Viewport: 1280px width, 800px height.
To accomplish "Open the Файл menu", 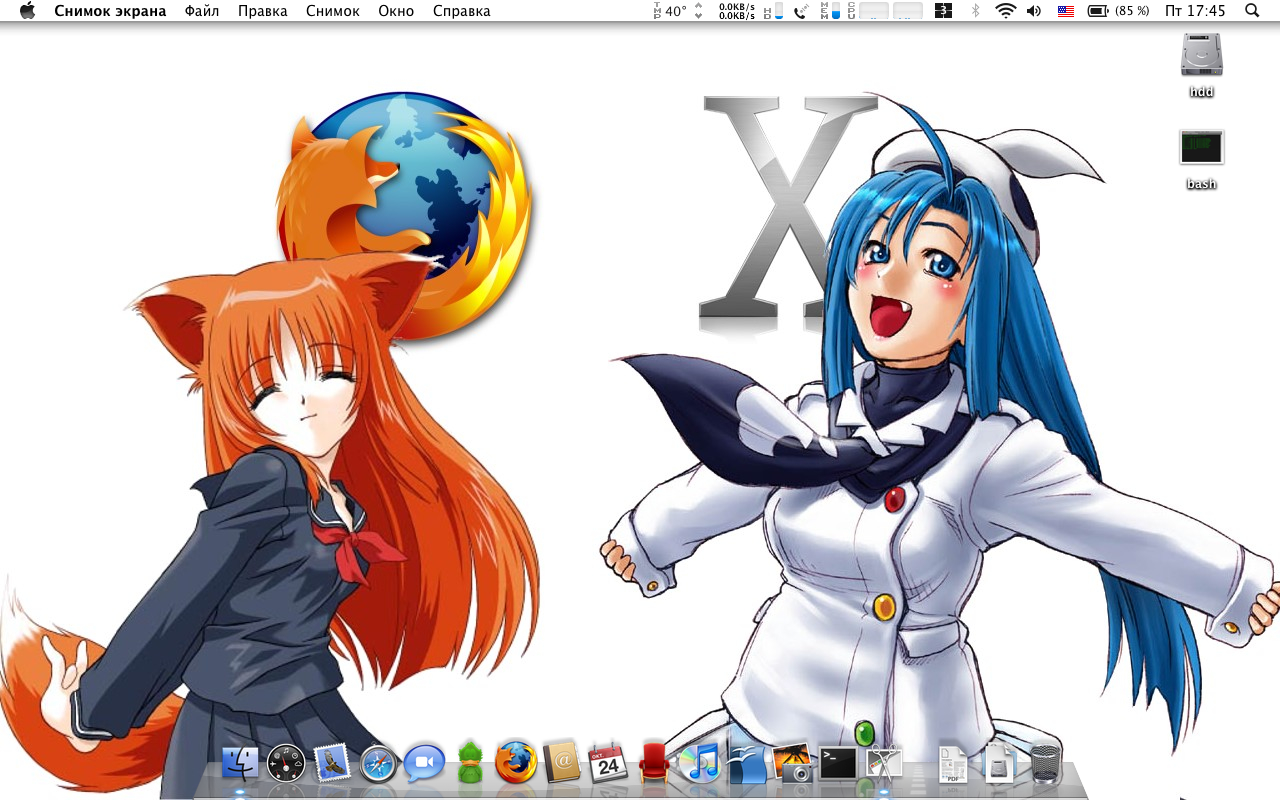I will (x=202, y=11).
